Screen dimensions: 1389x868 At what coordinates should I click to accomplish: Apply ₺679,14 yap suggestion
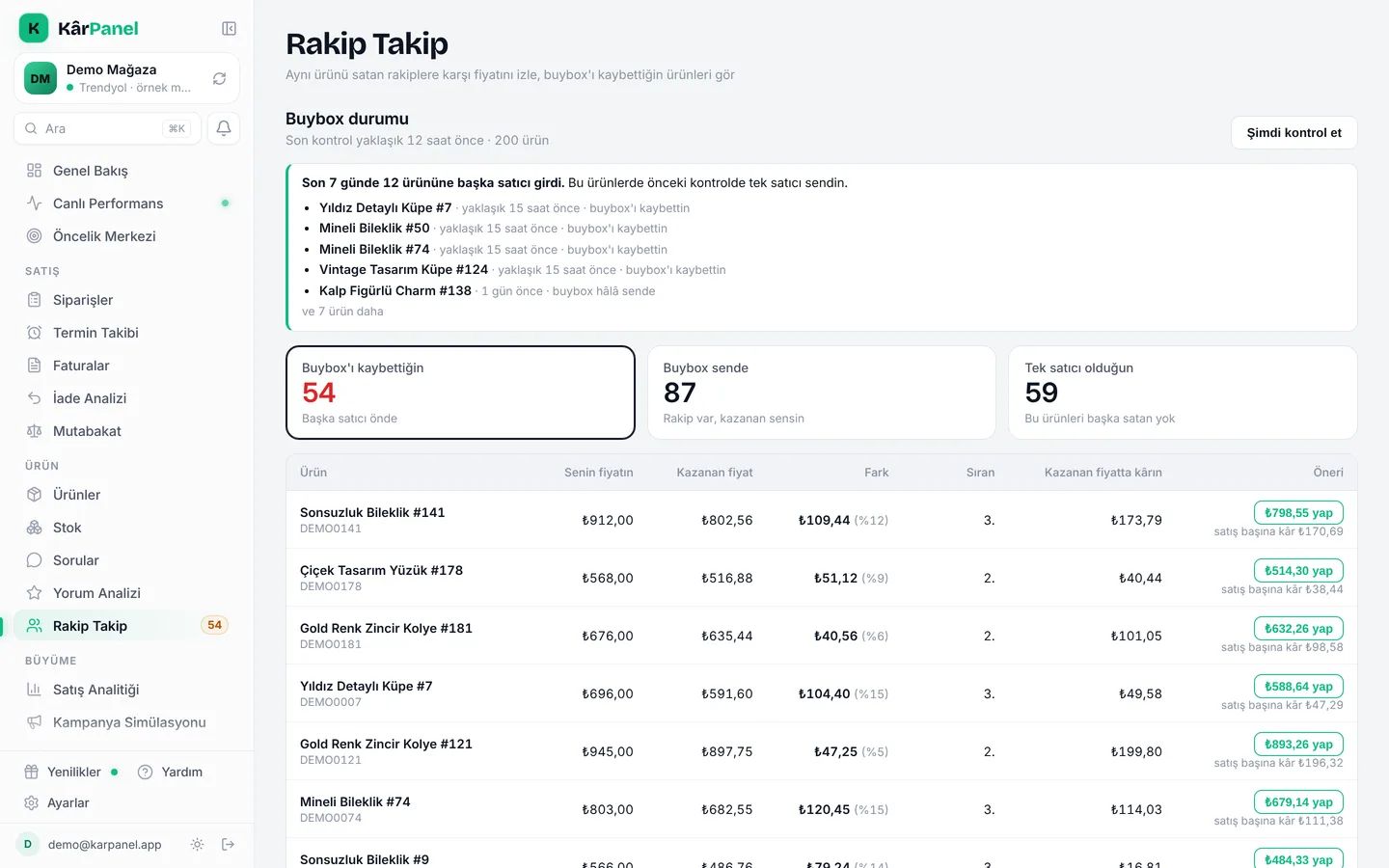1298,802
